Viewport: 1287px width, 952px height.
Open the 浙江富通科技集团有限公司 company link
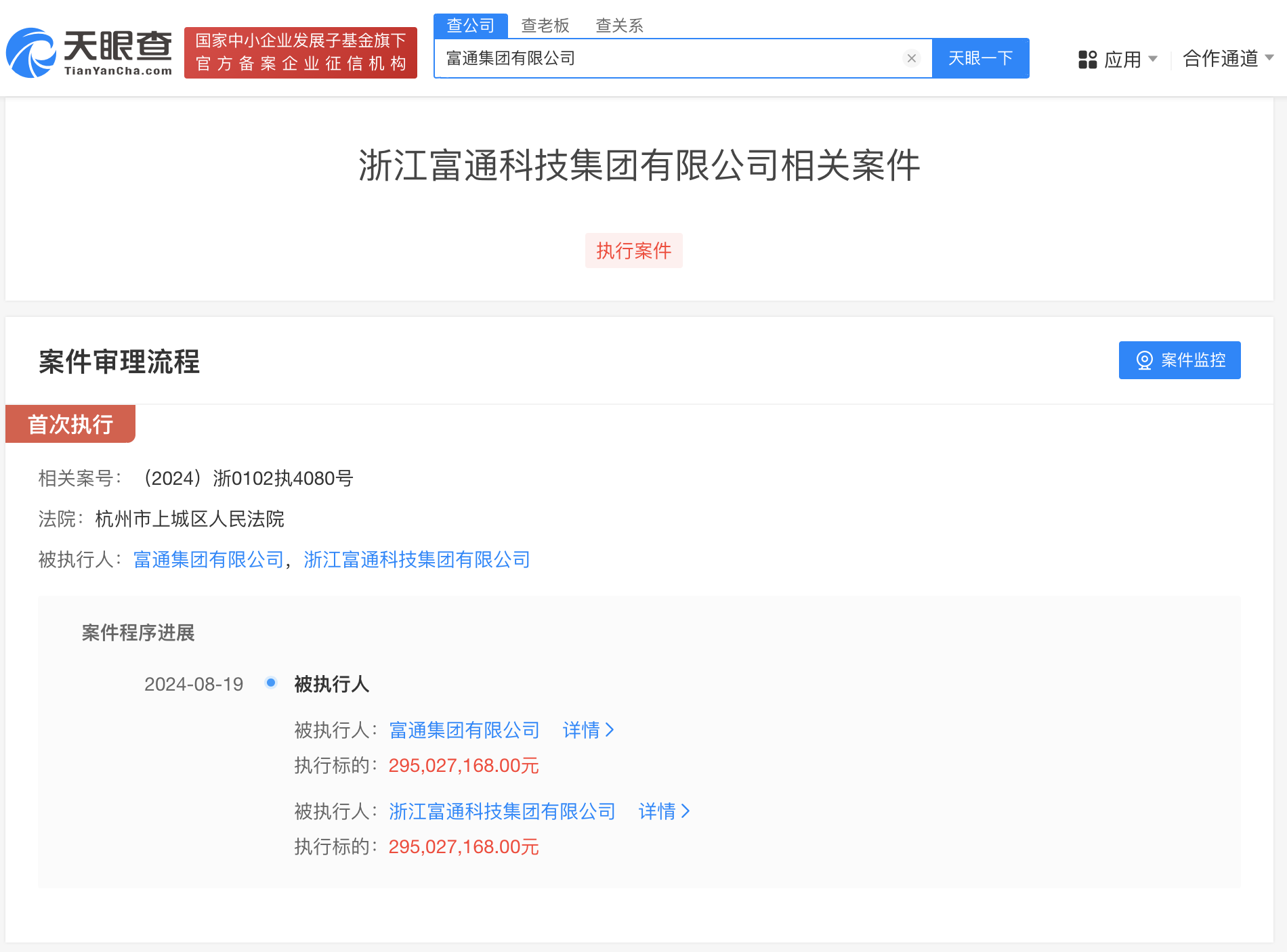417,560
